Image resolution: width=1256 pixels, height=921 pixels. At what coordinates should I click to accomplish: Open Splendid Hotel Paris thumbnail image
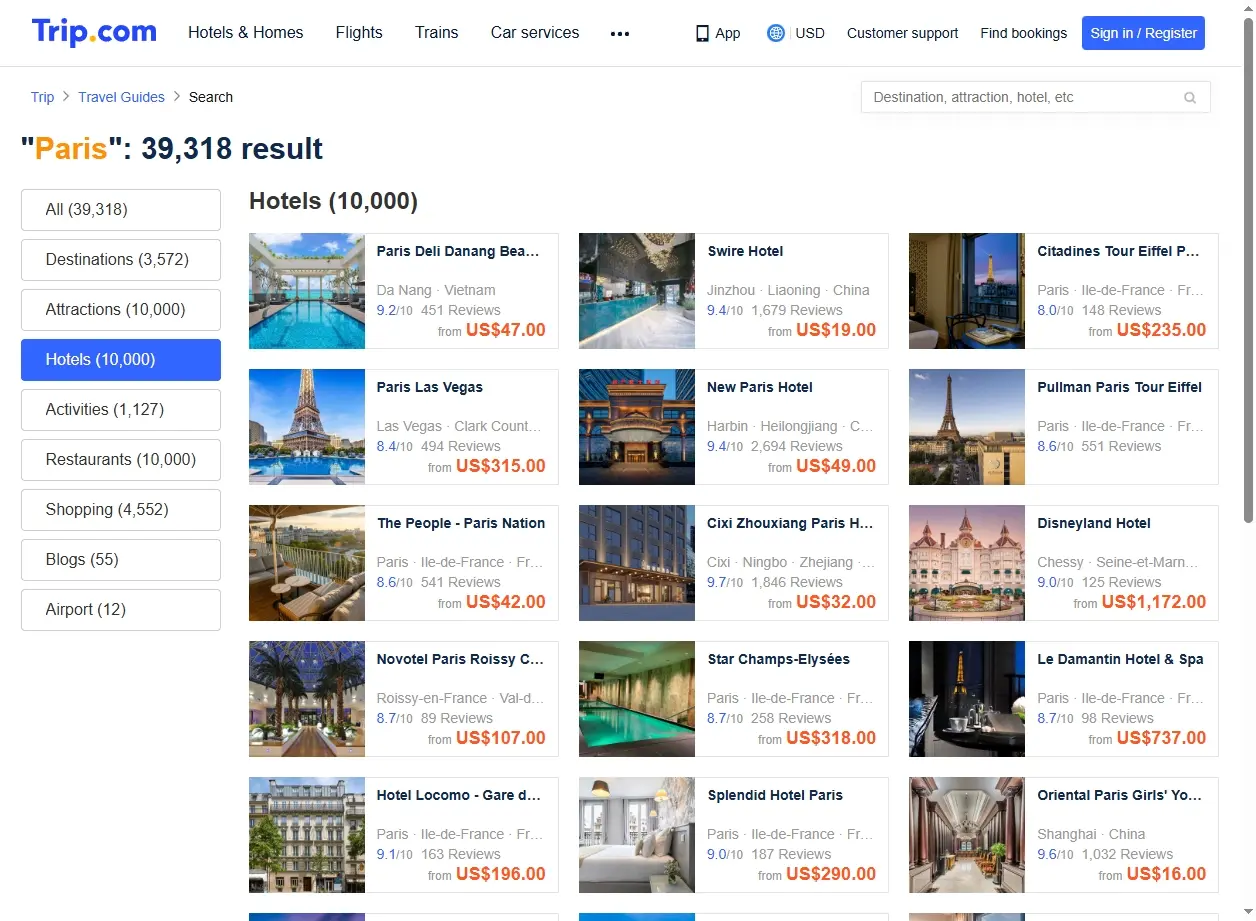tap(637, 835)
